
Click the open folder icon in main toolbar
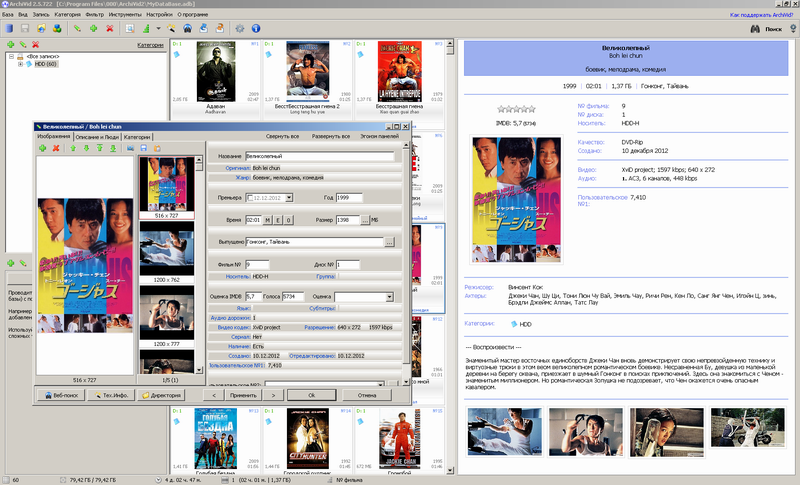[41, 29]
